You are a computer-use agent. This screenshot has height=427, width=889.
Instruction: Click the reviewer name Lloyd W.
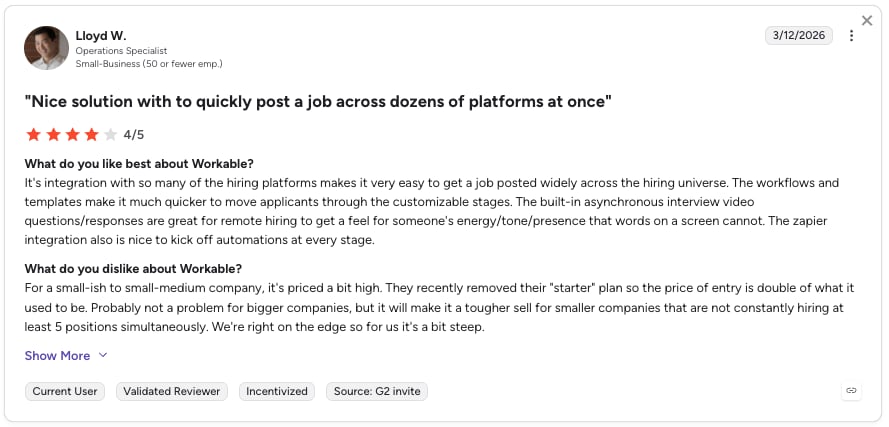pyautogui.click(x=101, y=36)
